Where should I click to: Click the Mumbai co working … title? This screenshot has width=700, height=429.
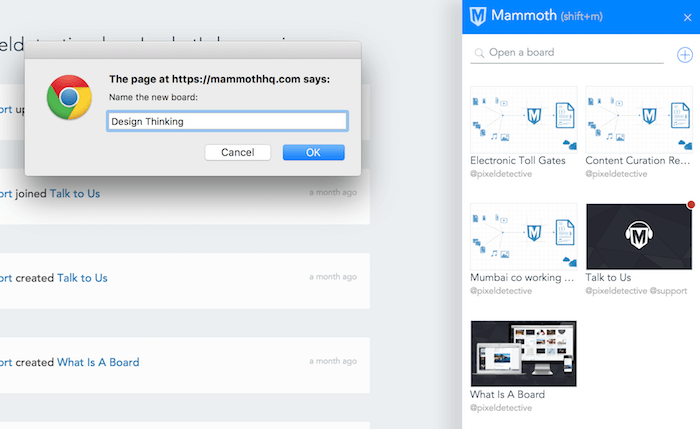[522, 277]
